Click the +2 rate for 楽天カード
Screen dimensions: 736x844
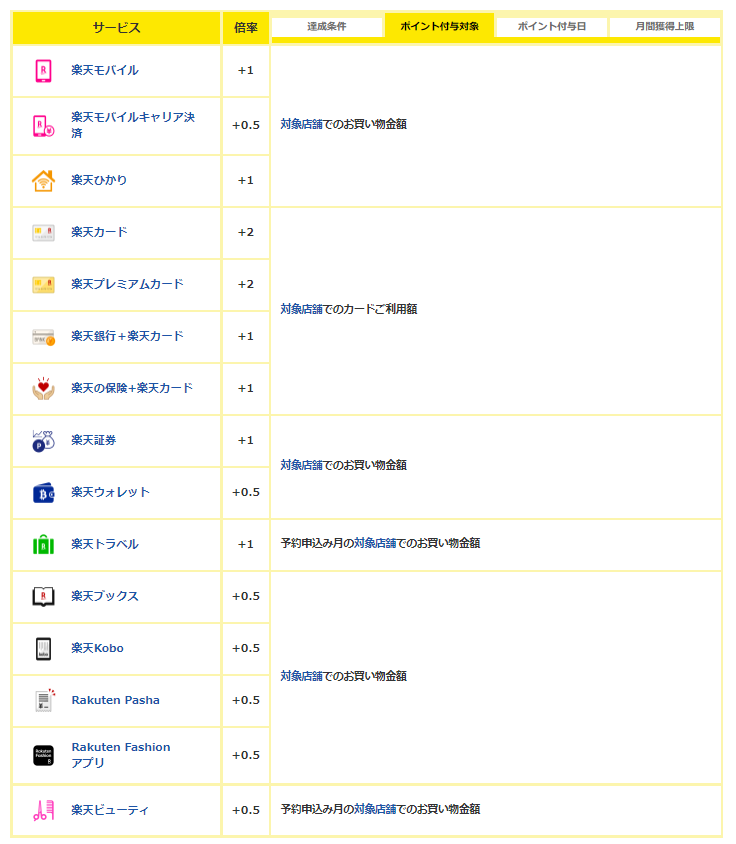(x=246, y=233)
